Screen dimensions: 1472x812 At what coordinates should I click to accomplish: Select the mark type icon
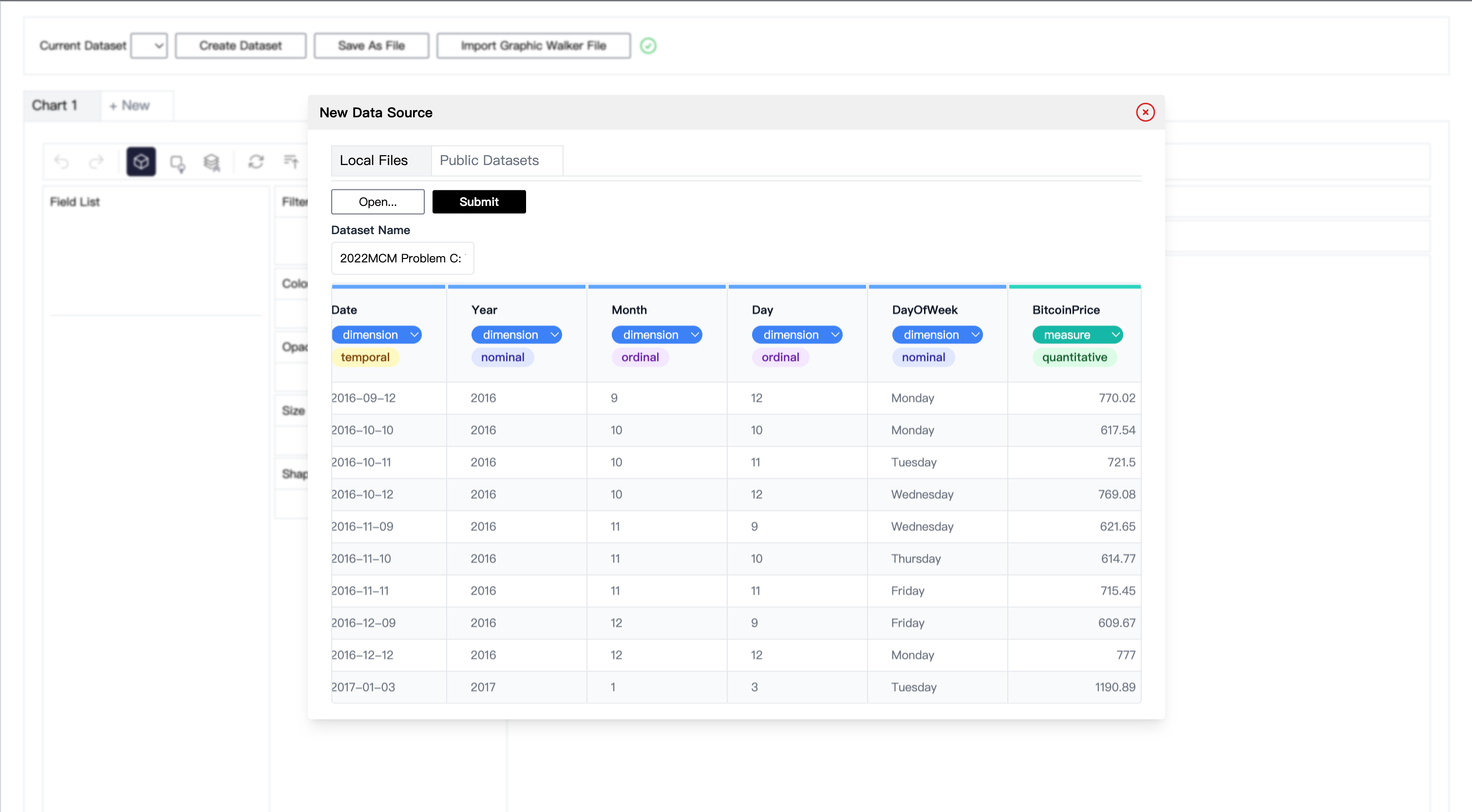[x=177, y=163]
